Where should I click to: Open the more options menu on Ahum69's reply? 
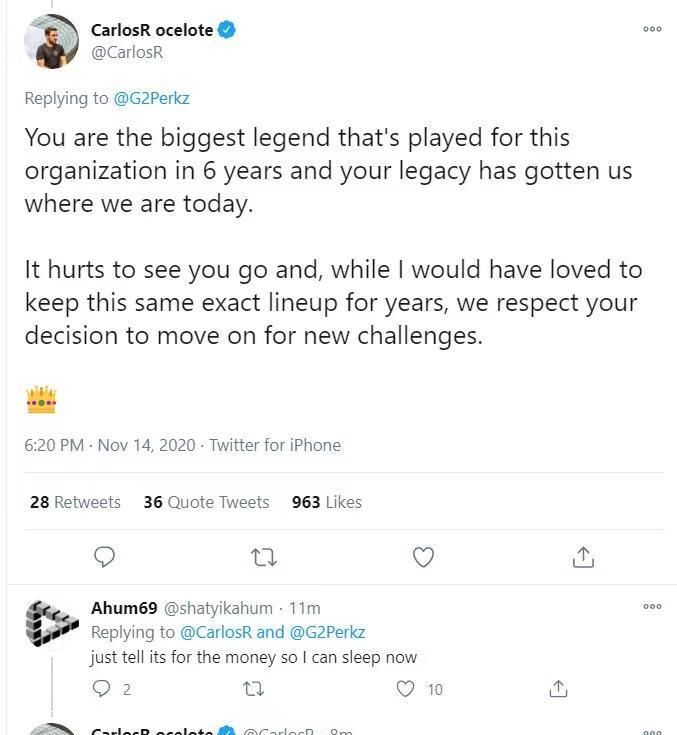point(652,607)
